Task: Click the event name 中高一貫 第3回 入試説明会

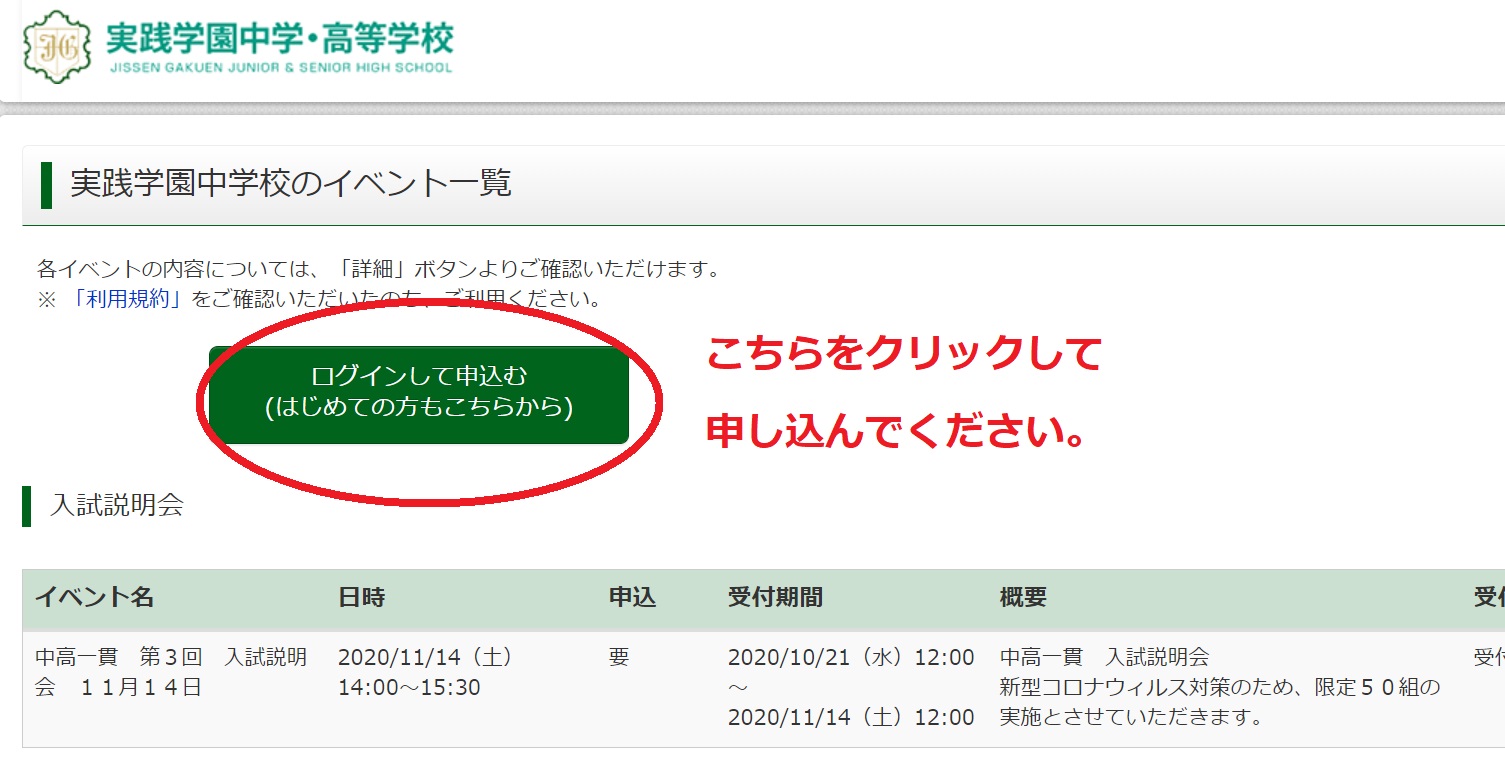Action: click(170, 672)
